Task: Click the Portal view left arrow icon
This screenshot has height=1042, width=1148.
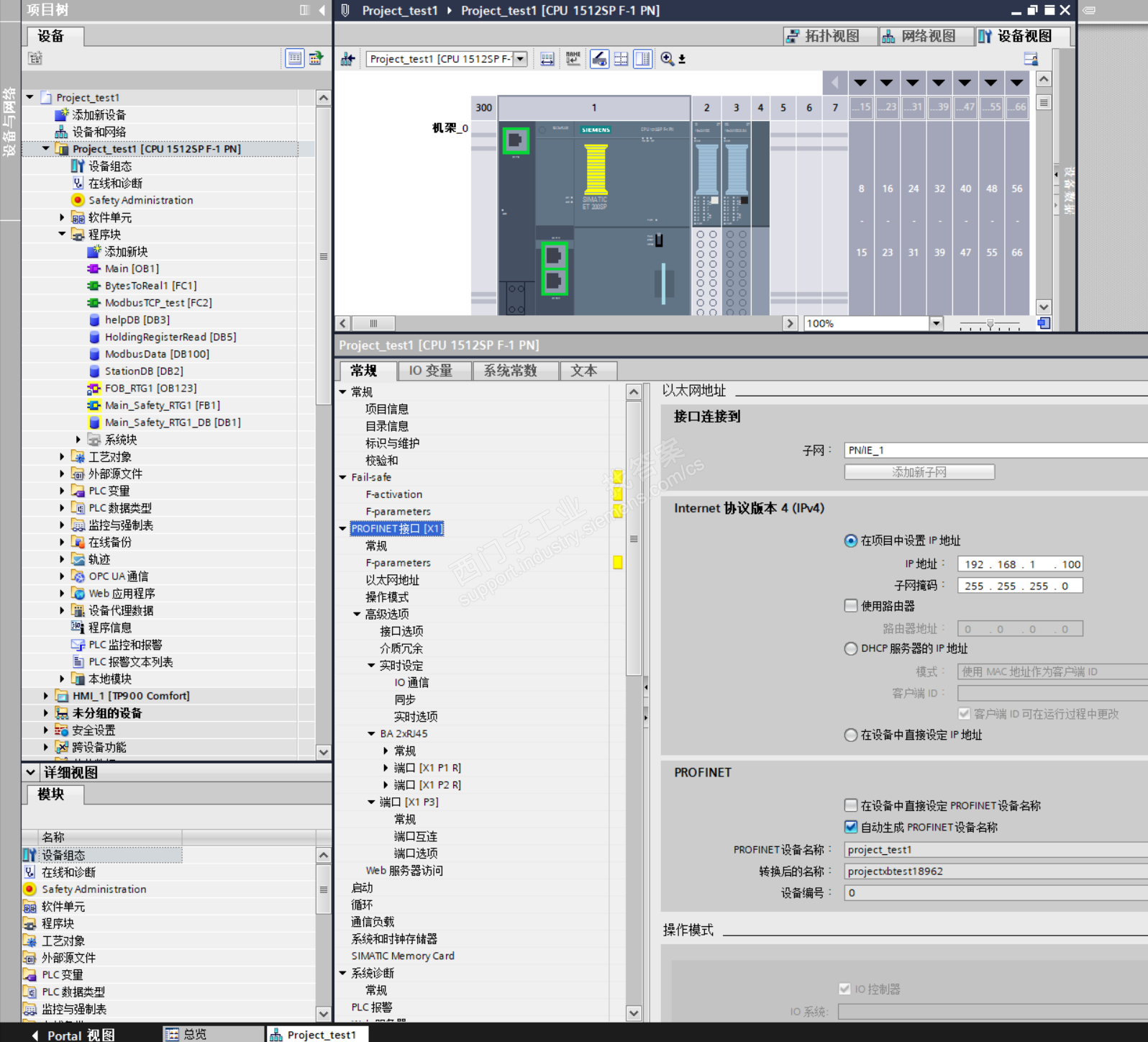Action: tap(35, 1035)
